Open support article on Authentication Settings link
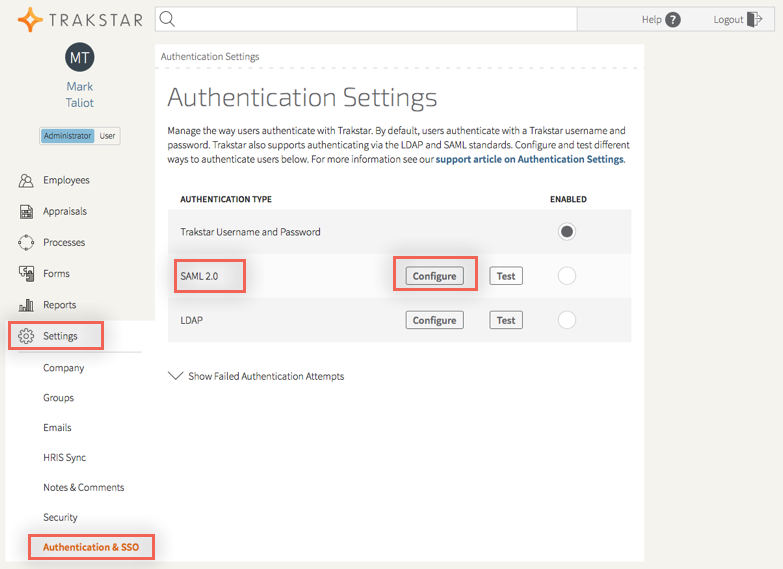 529,159
